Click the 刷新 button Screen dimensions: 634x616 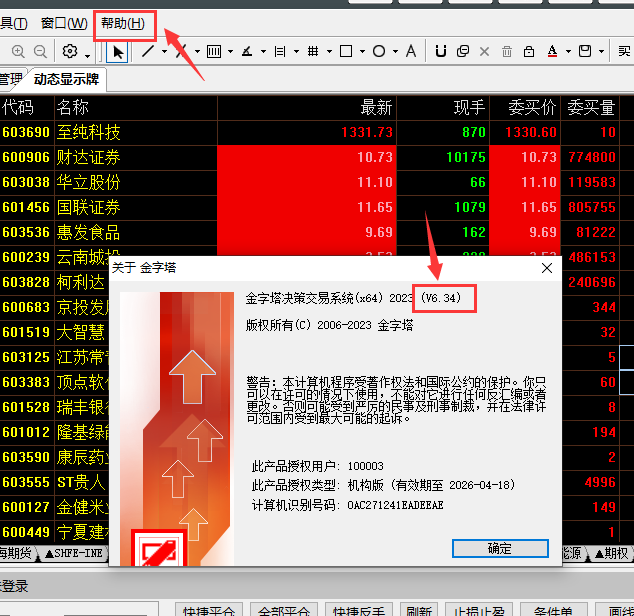pyautogui.click(x=419, y=610)
